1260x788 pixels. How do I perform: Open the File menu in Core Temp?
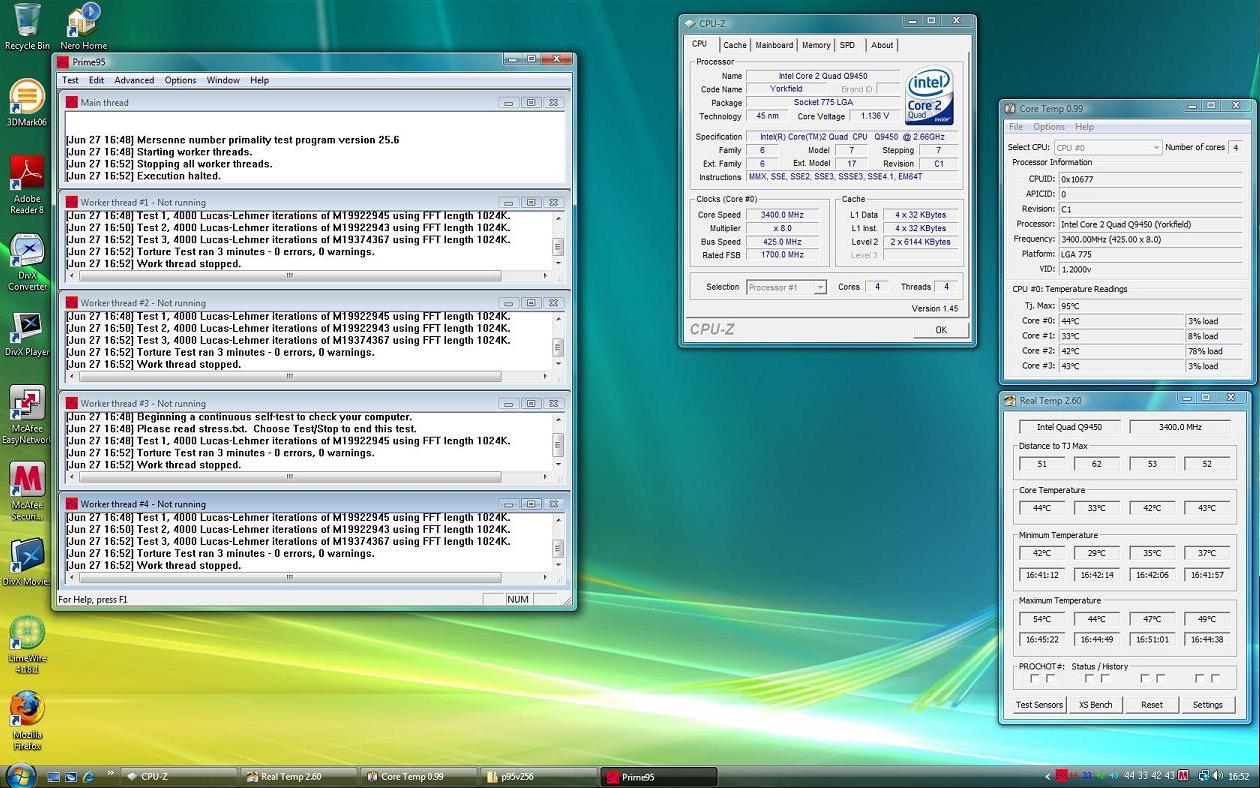tap(1016, 127)
